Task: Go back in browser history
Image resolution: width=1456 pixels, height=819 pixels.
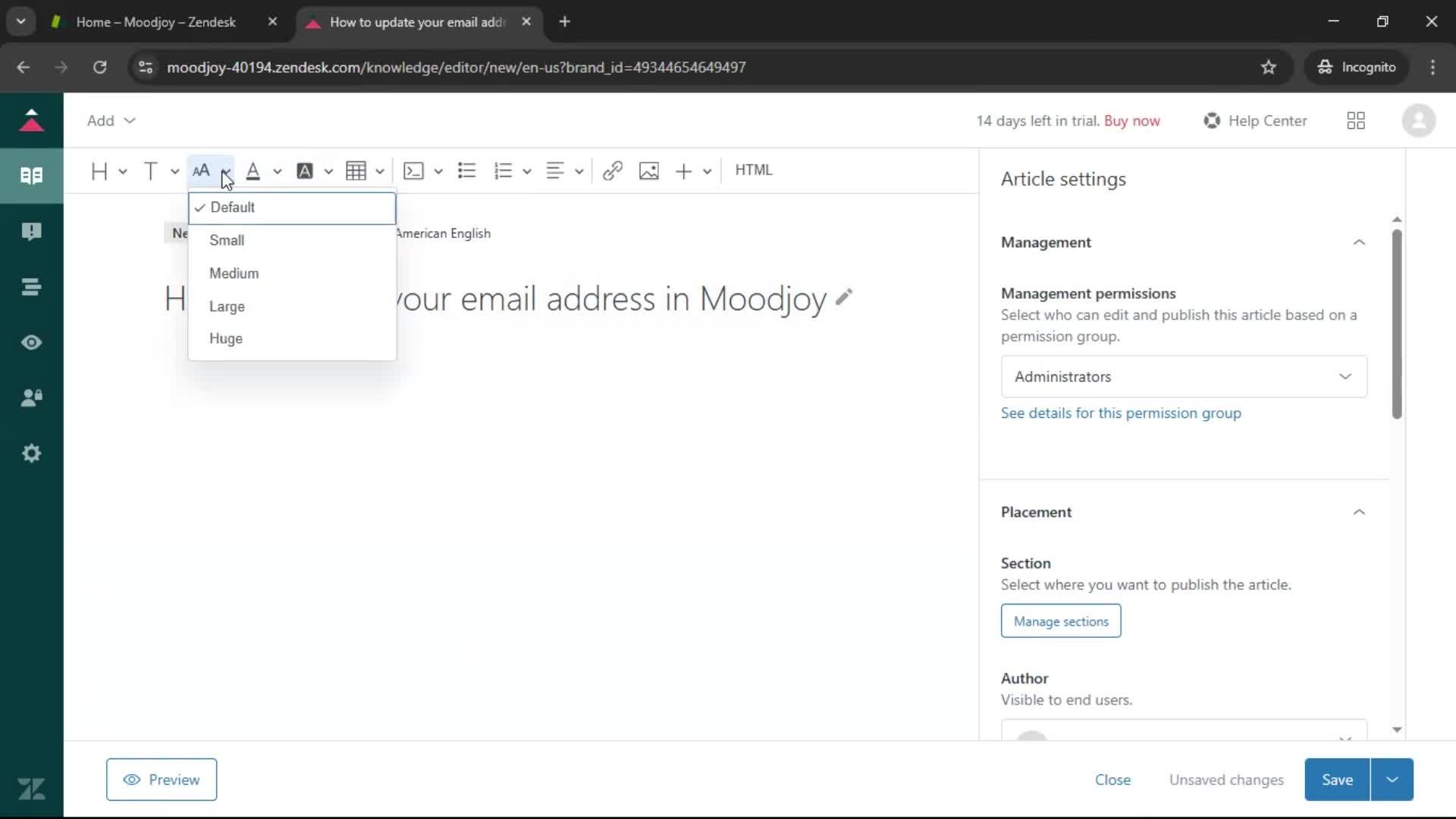Action: click(x=24, y=67)
